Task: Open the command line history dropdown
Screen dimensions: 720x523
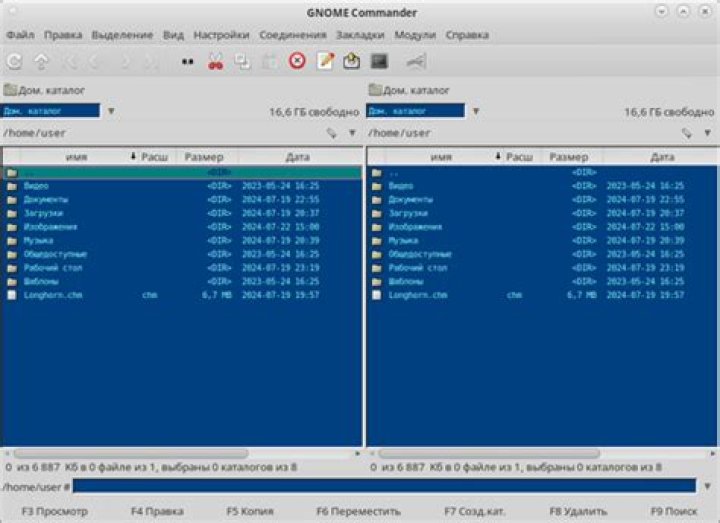Action: [708, 486]
